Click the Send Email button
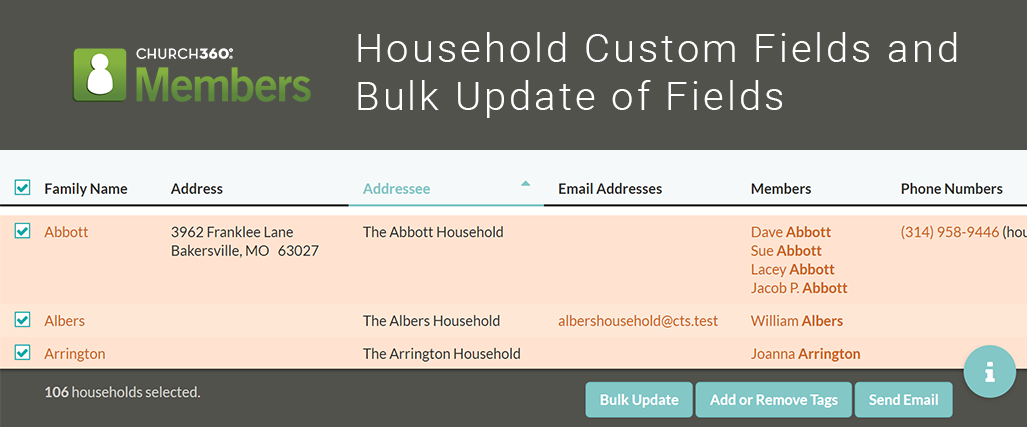 coord(903,399)
